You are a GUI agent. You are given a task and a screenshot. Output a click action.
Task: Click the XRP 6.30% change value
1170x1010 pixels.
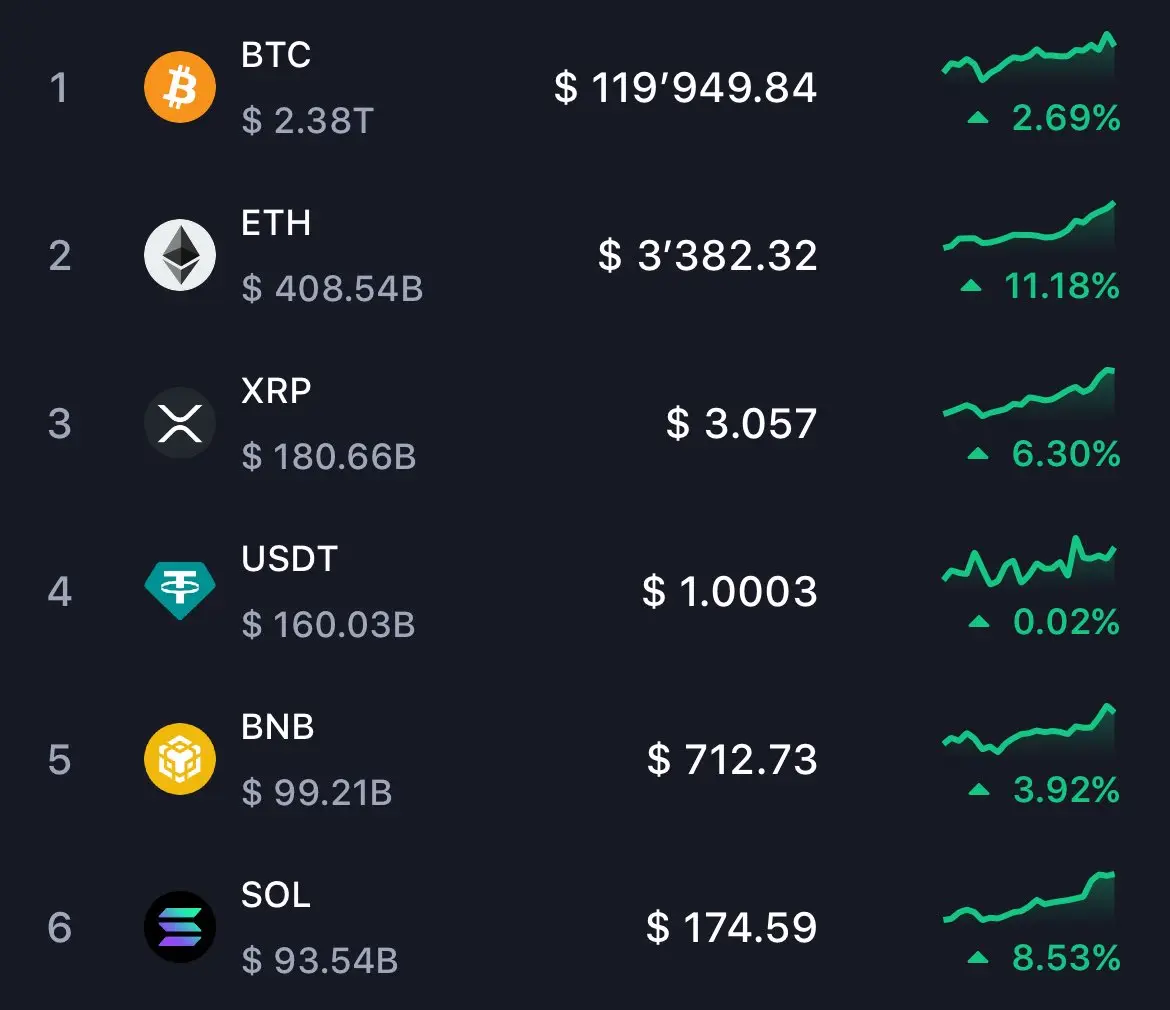click(x=1066, y=454)
